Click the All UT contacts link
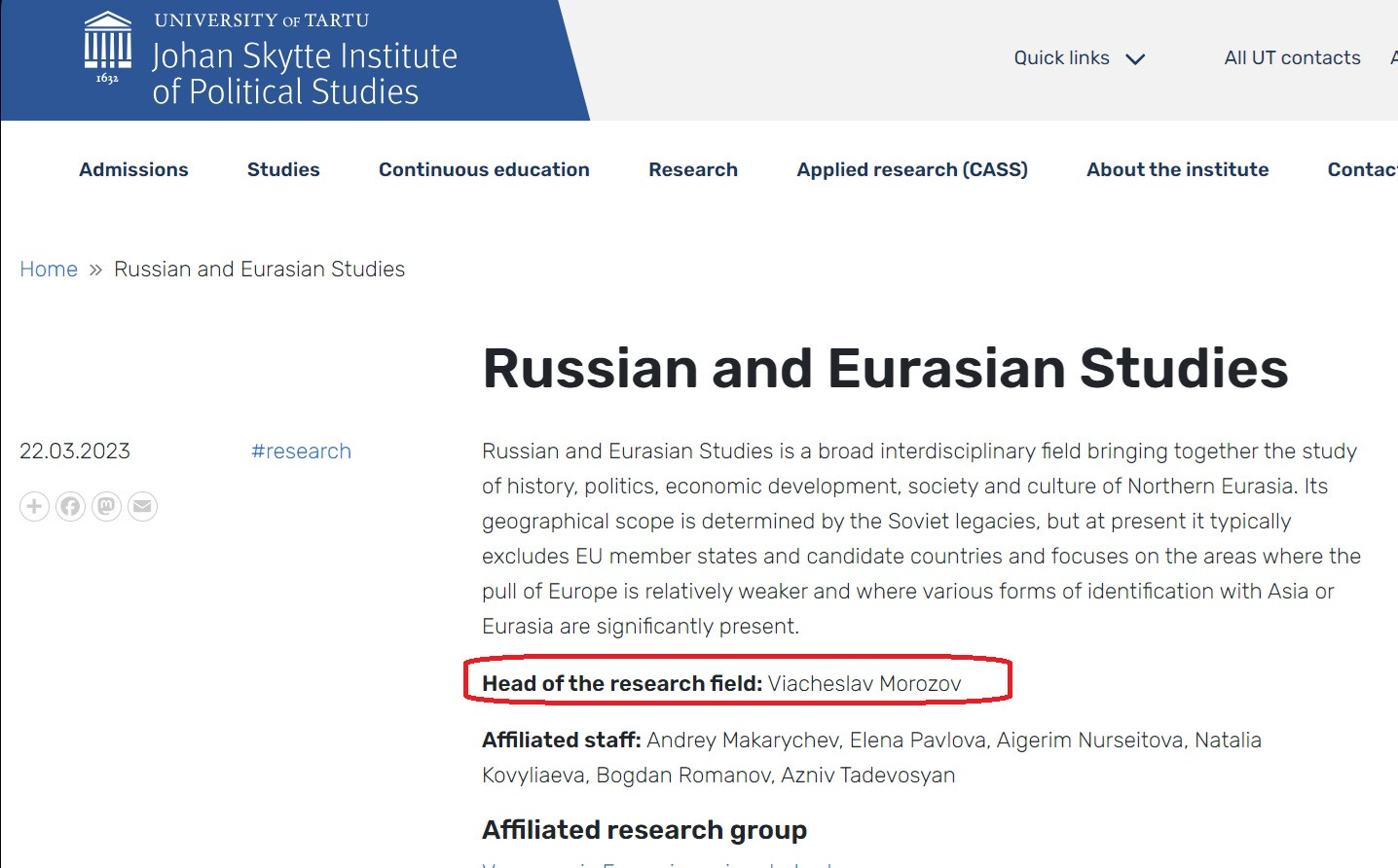1398x868 pixels. pos(1292,58)
